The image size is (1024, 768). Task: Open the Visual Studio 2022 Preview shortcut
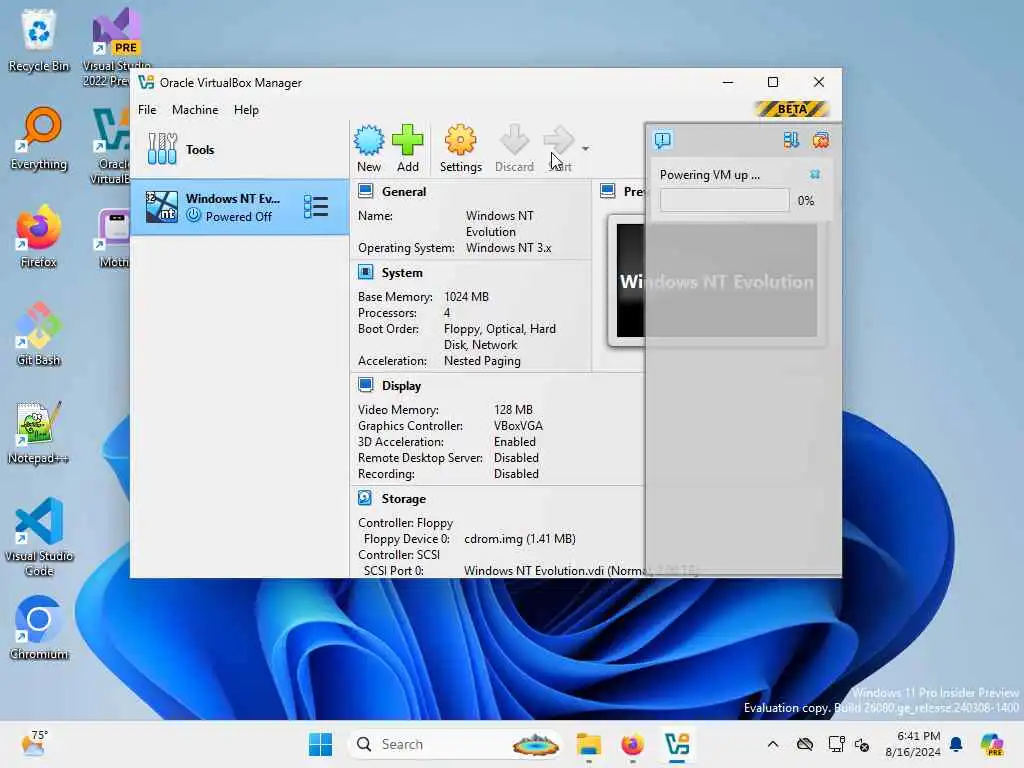[x=116, y=47]
